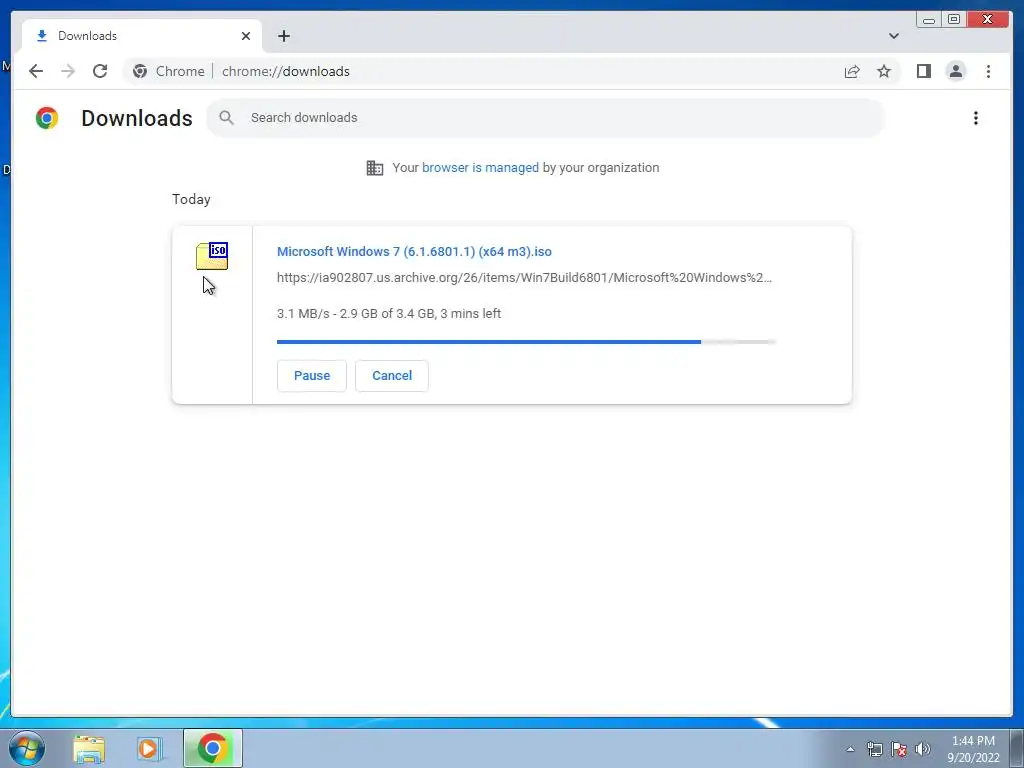Cancel the ISO download
The image size is (1024, 768).
click(x=392, y=376)
